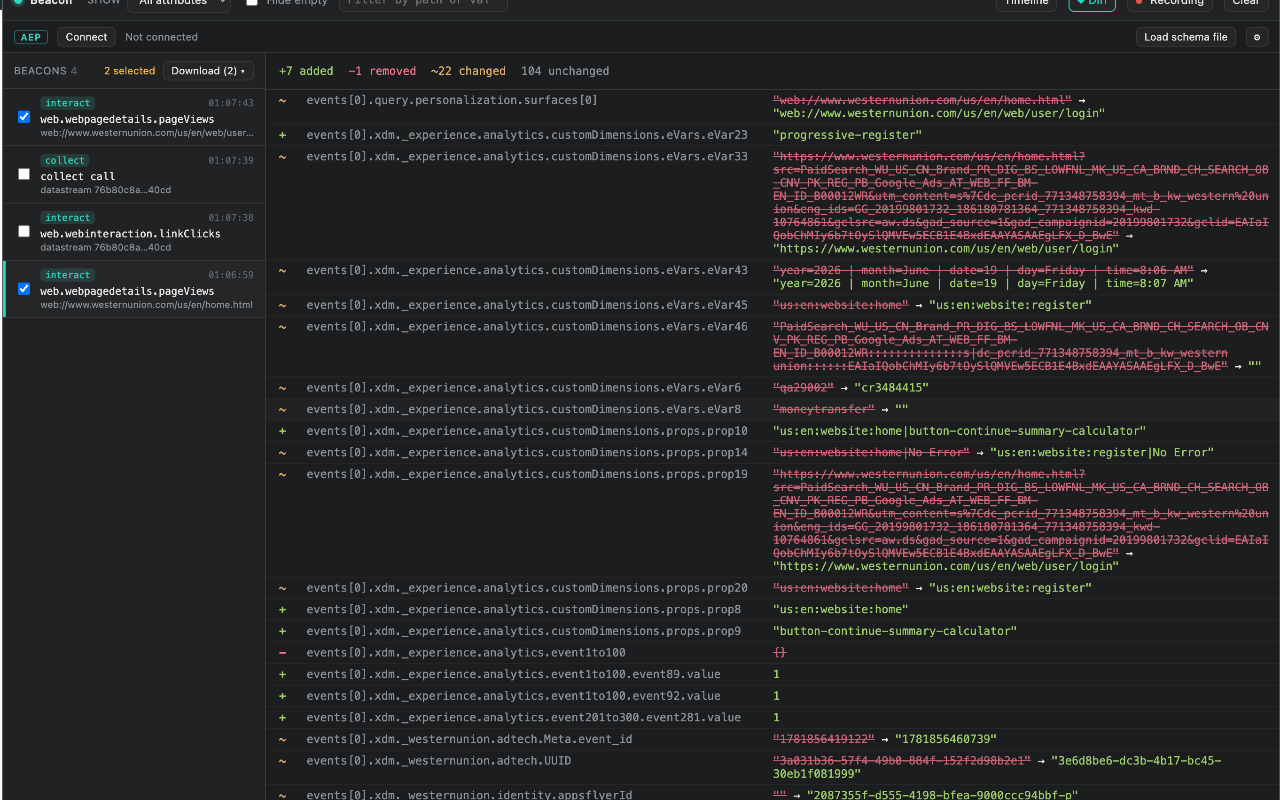
Task: Click the green 'collect' tag
Action: [65, 160]
